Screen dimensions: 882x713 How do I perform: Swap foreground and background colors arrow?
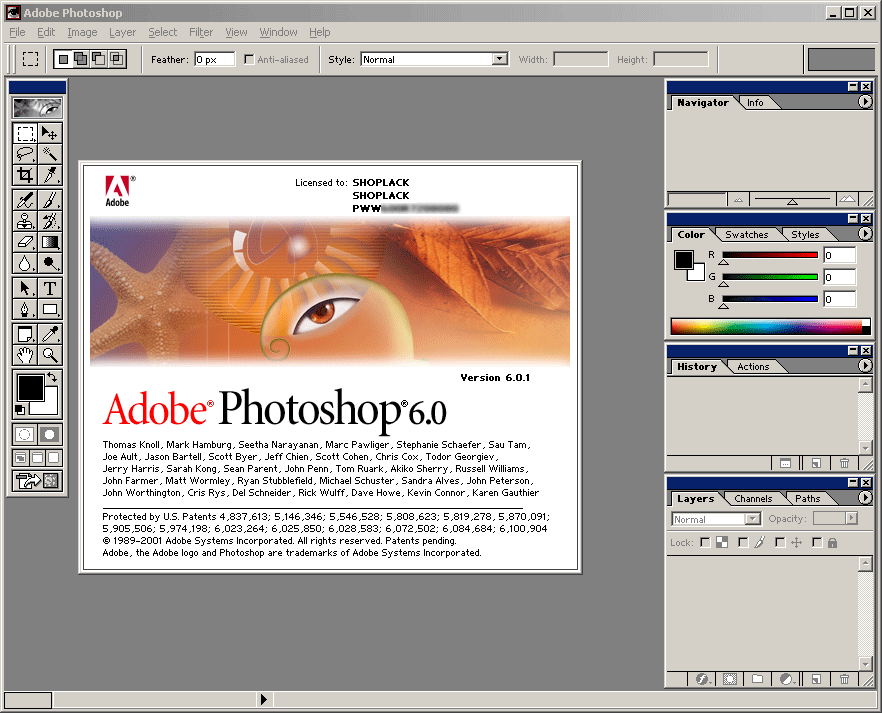[x=52, y=377]
